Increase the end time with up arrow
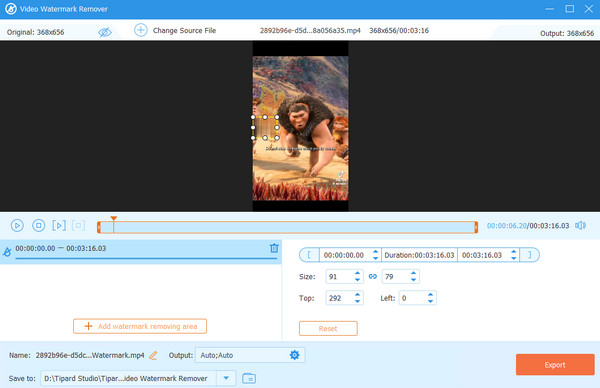This screenshot has height=388, width=600. [514, 252]
